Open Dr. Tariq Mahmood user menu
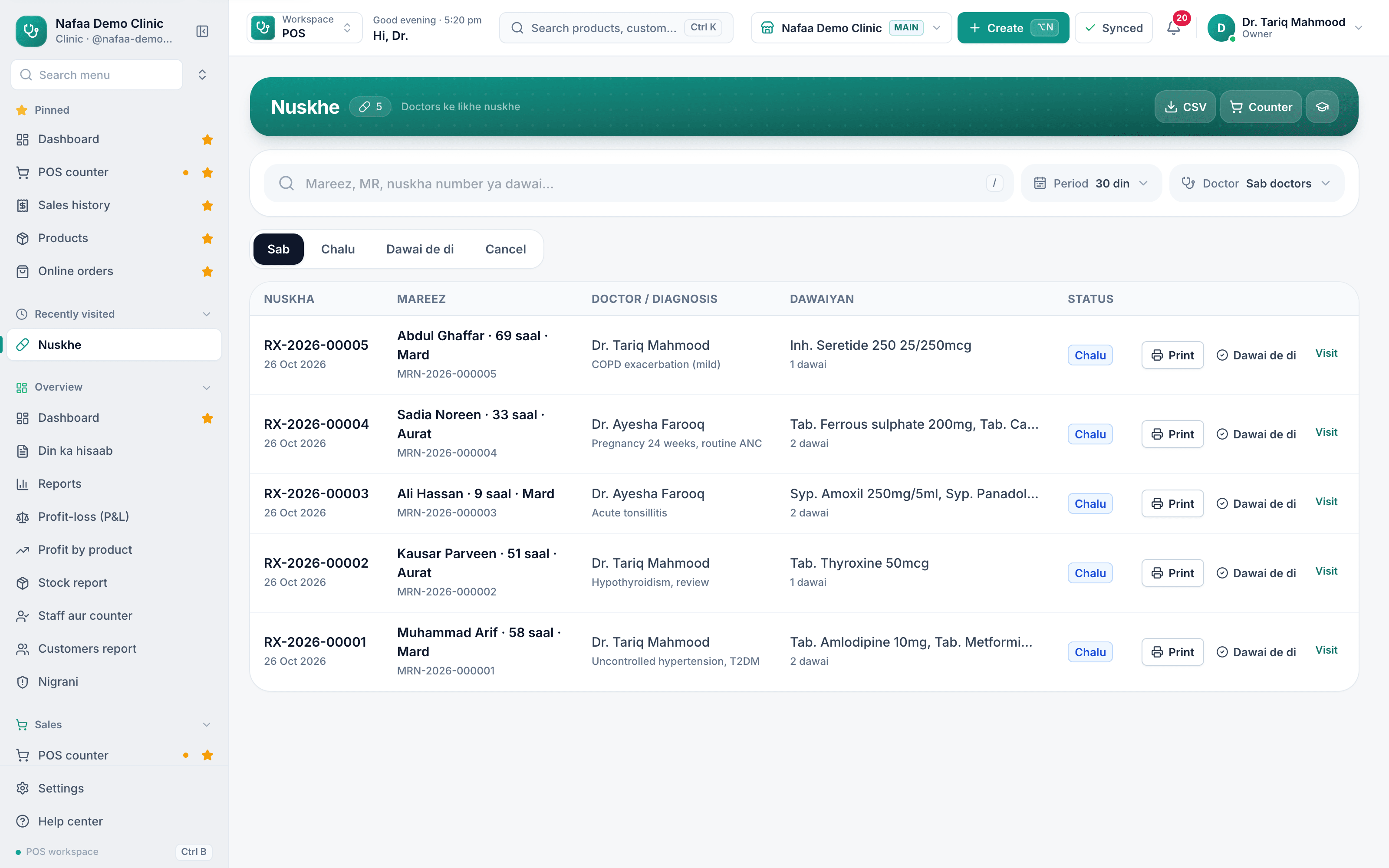The height and width of the screenshot is (868, 1389). pyautogui.click(x=1285, y=27)
